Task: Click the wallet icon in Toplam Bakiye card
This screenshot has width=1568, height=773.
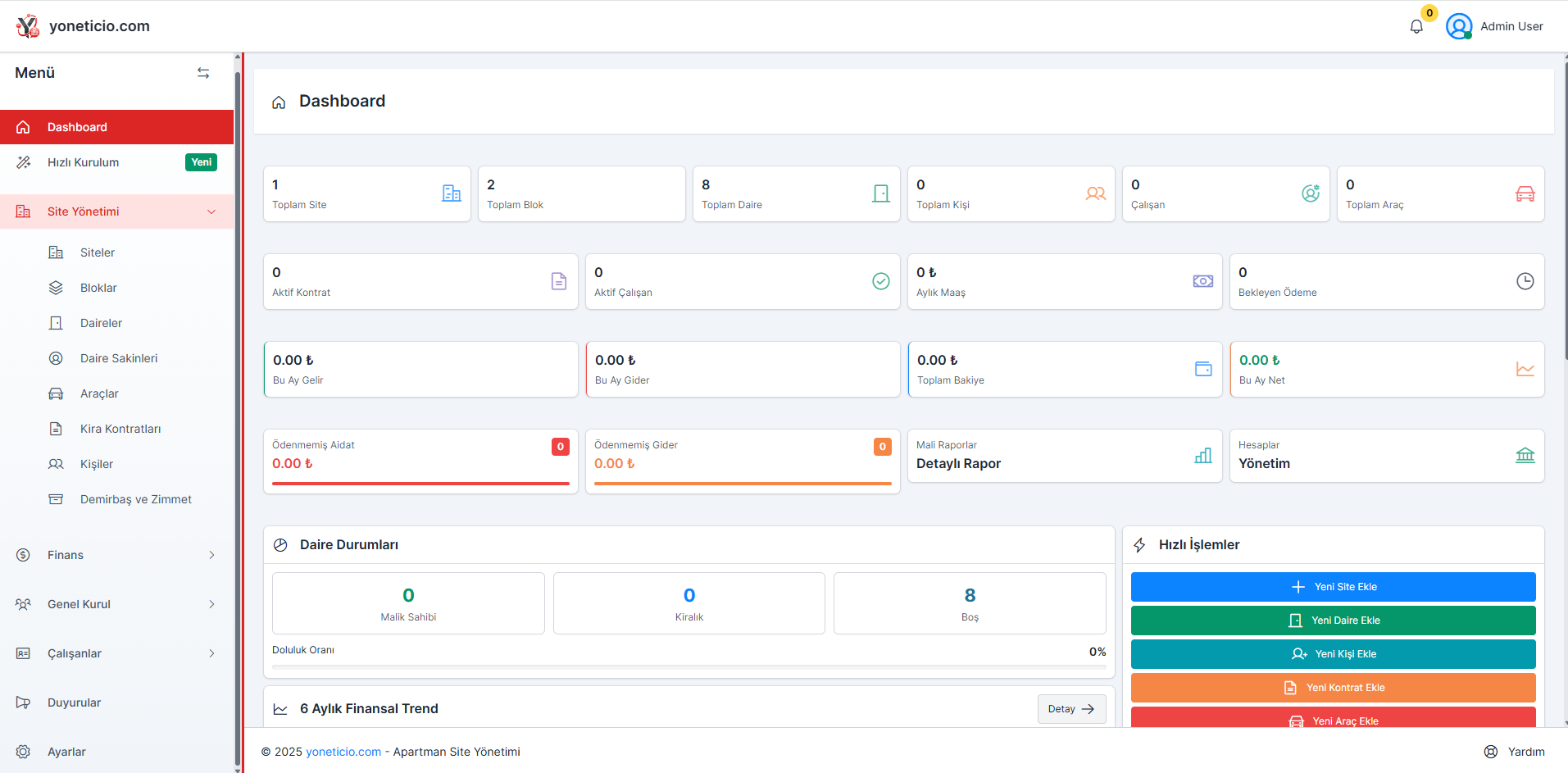Action: pos(1202,369)
